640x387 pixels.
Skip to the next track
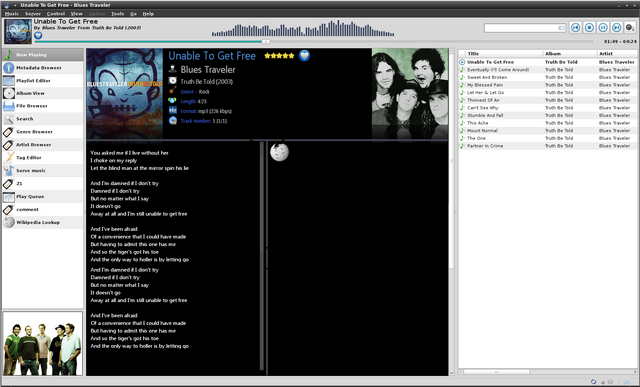pyautogui.click(x=617, y=27)
